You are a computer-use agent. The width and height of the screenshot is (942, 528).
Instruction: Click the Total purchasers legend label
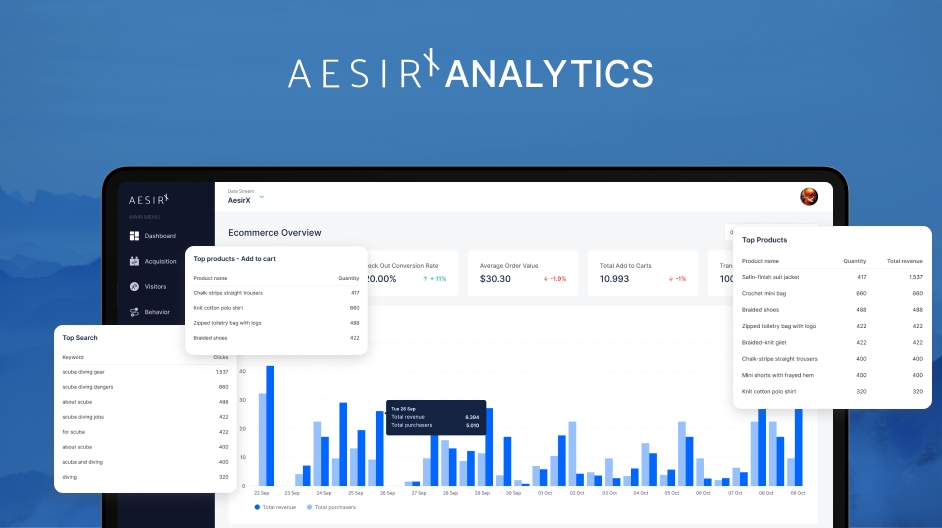(x=335, y=507)
